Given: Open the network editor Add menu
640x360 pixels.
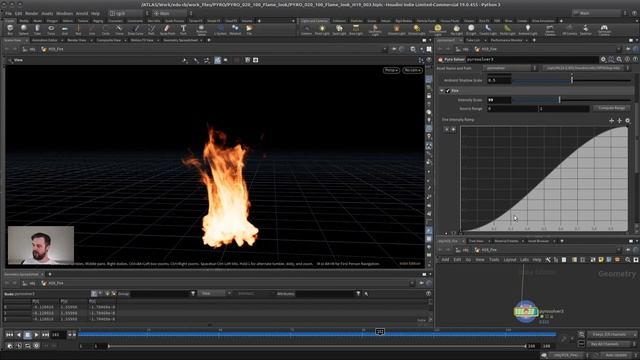Looking at the screenshot, I should pos(445,260).
